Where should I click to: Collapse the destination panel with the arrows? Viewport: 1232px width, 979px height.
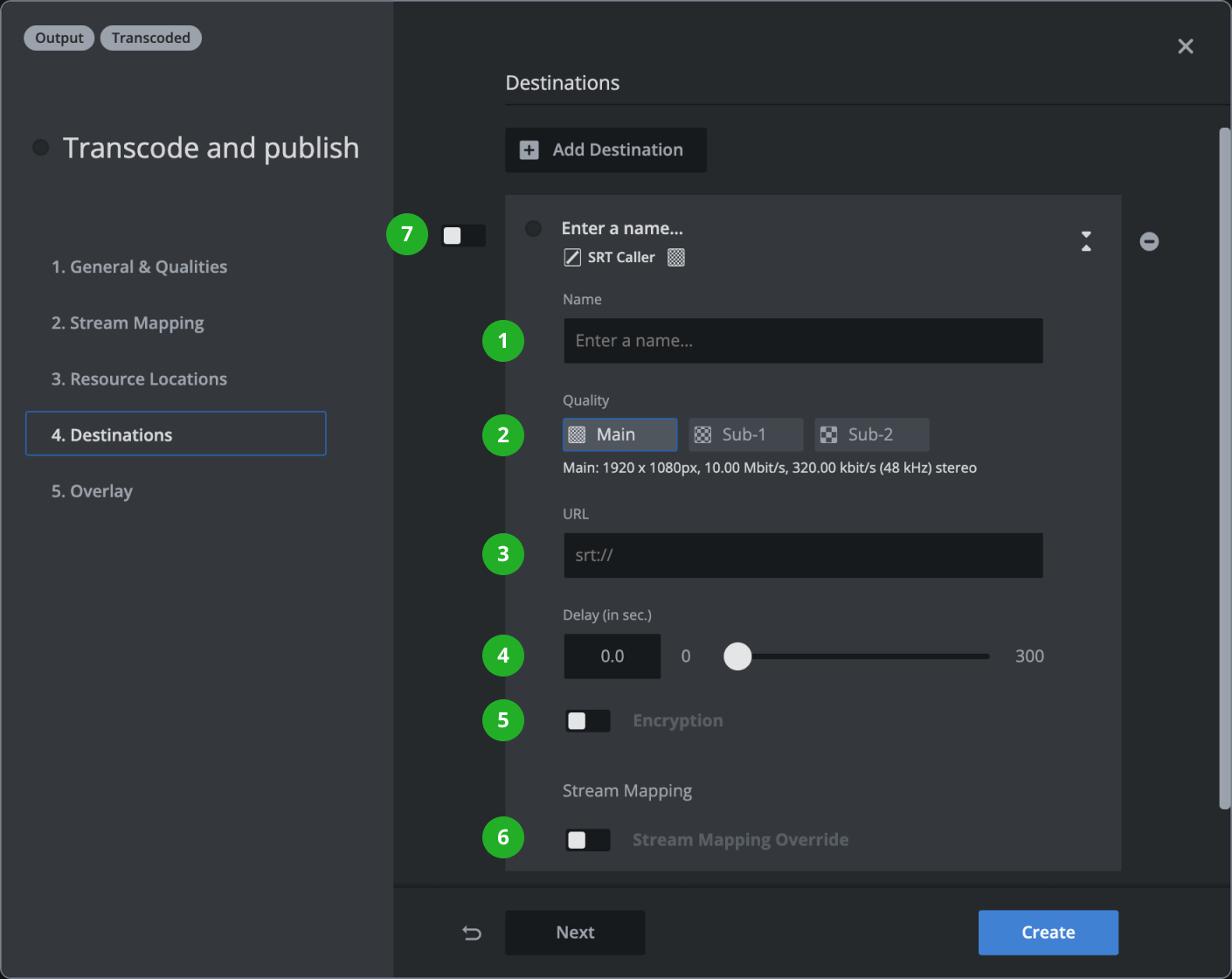point(1086,241)
